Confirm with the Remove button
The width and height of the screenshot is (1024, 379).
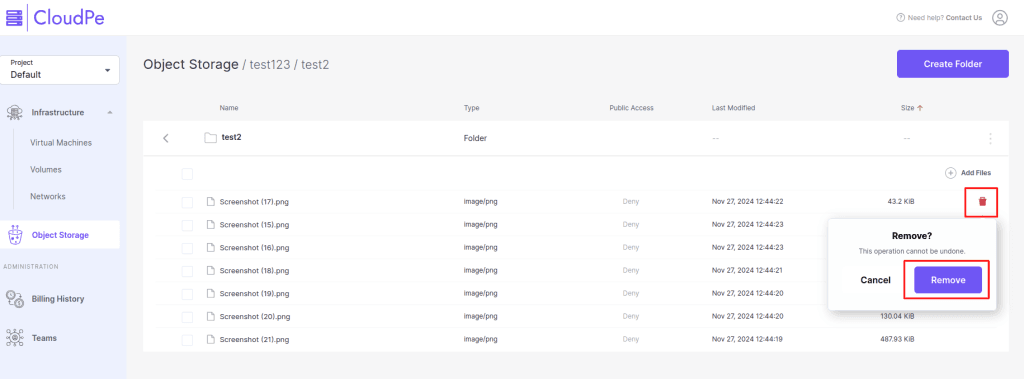tap(948, 280)
